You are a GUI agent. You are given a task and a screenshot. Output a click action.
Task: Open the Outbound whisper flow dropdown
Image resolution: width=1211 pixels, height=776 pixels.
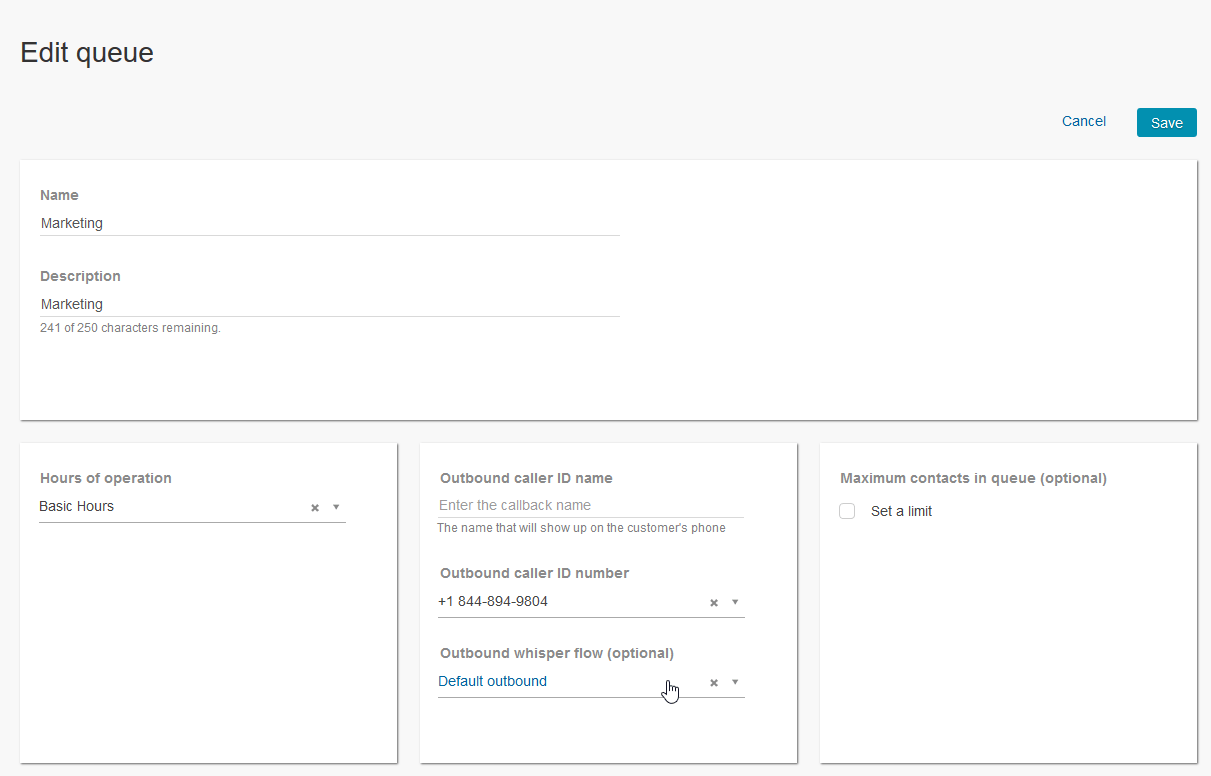point(735,682)
